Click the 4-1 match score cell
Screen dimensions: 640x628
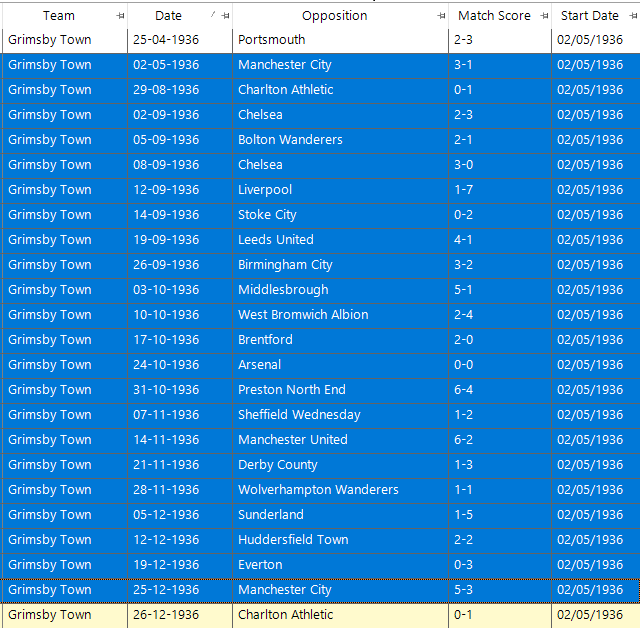click(x=500, y=240)
